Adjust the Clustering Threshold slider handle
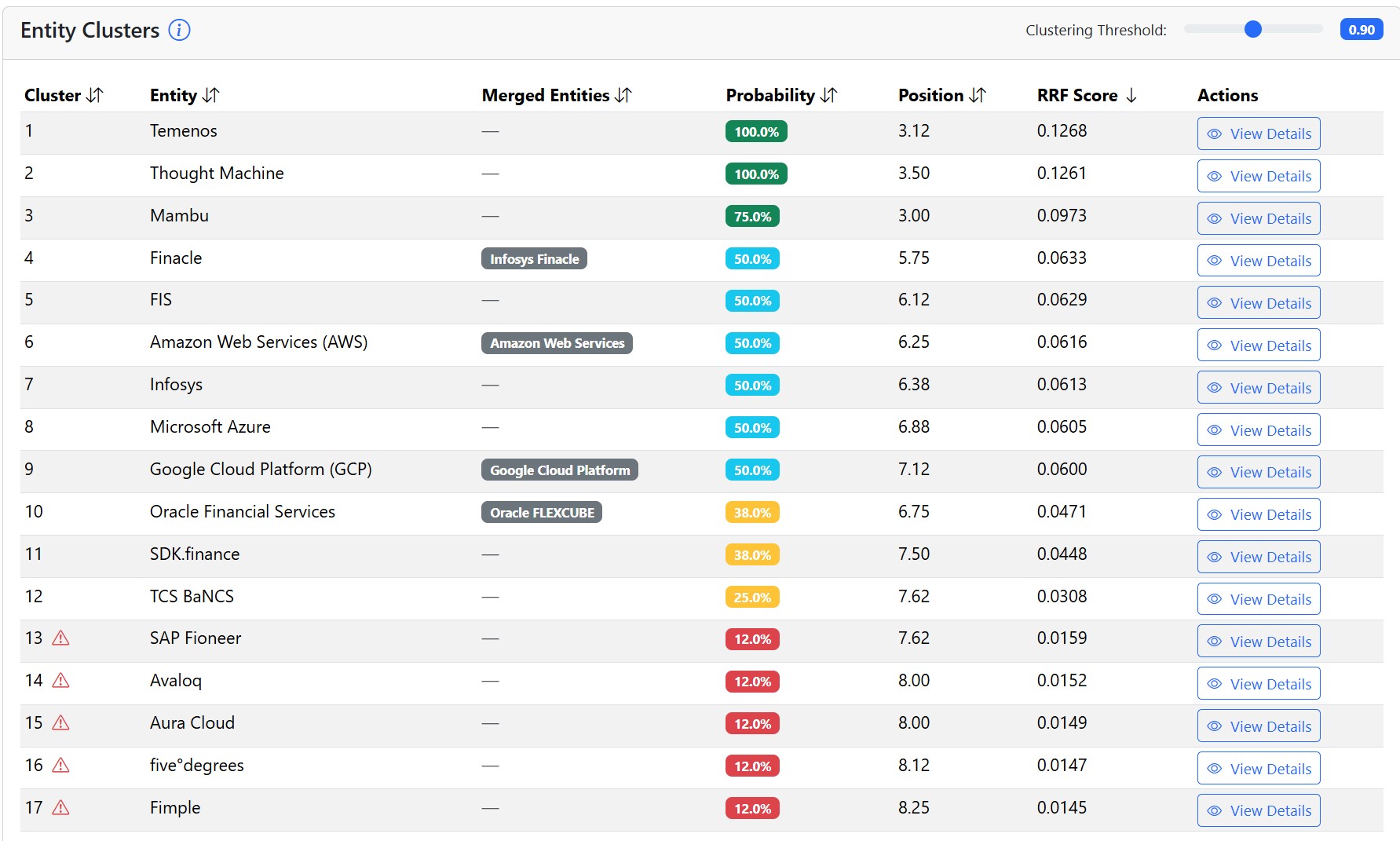 (x=1253, y=30)
